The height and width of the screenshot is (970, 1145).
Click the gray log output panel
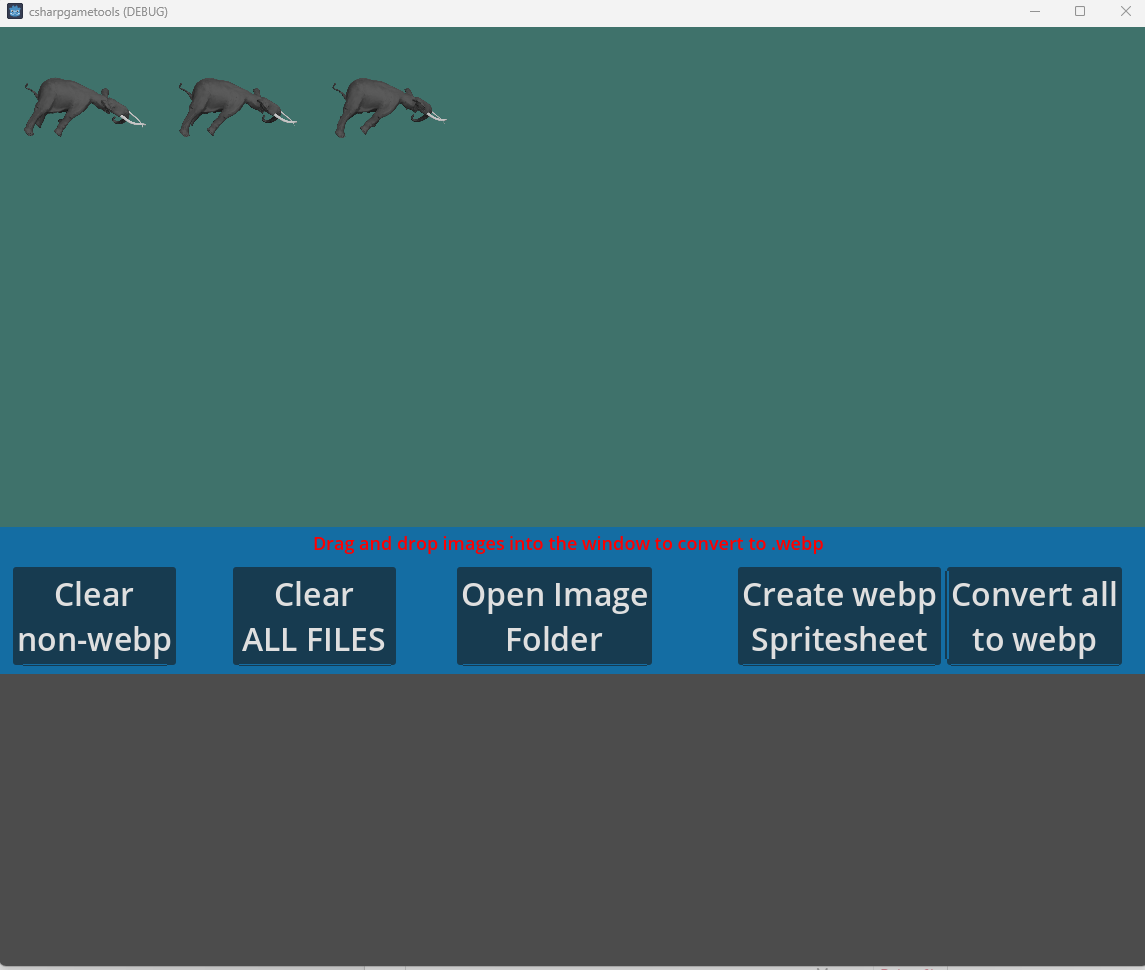point(572,820)
